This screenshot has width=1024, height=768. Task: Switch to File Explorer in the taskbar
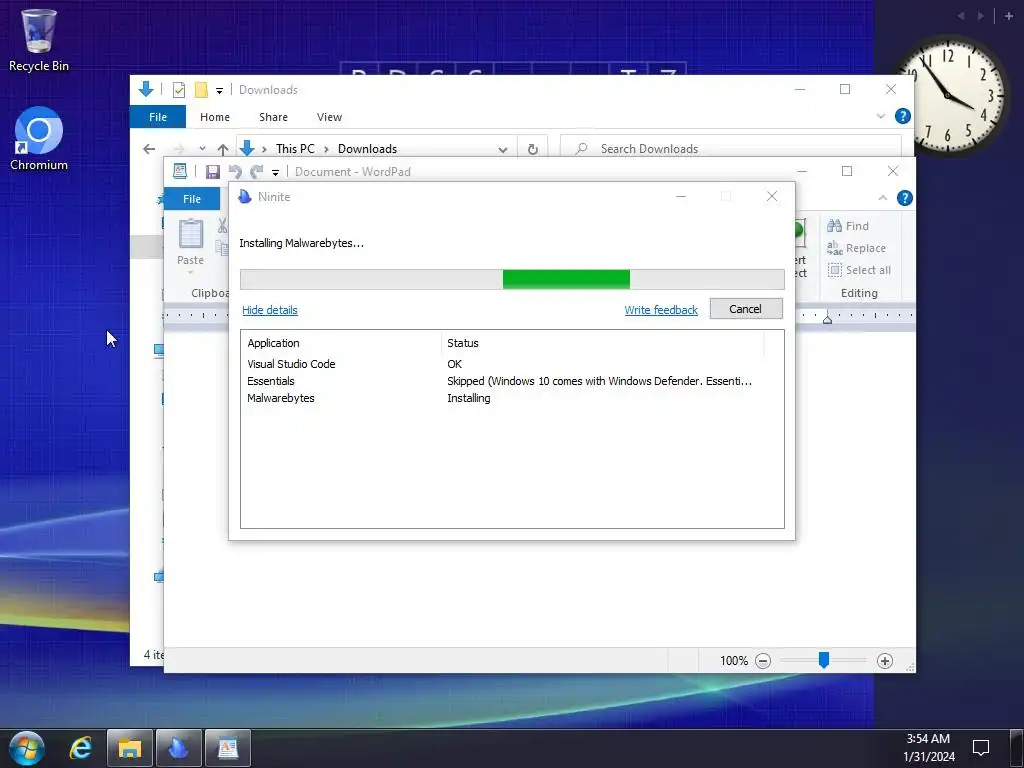[129, 748]
